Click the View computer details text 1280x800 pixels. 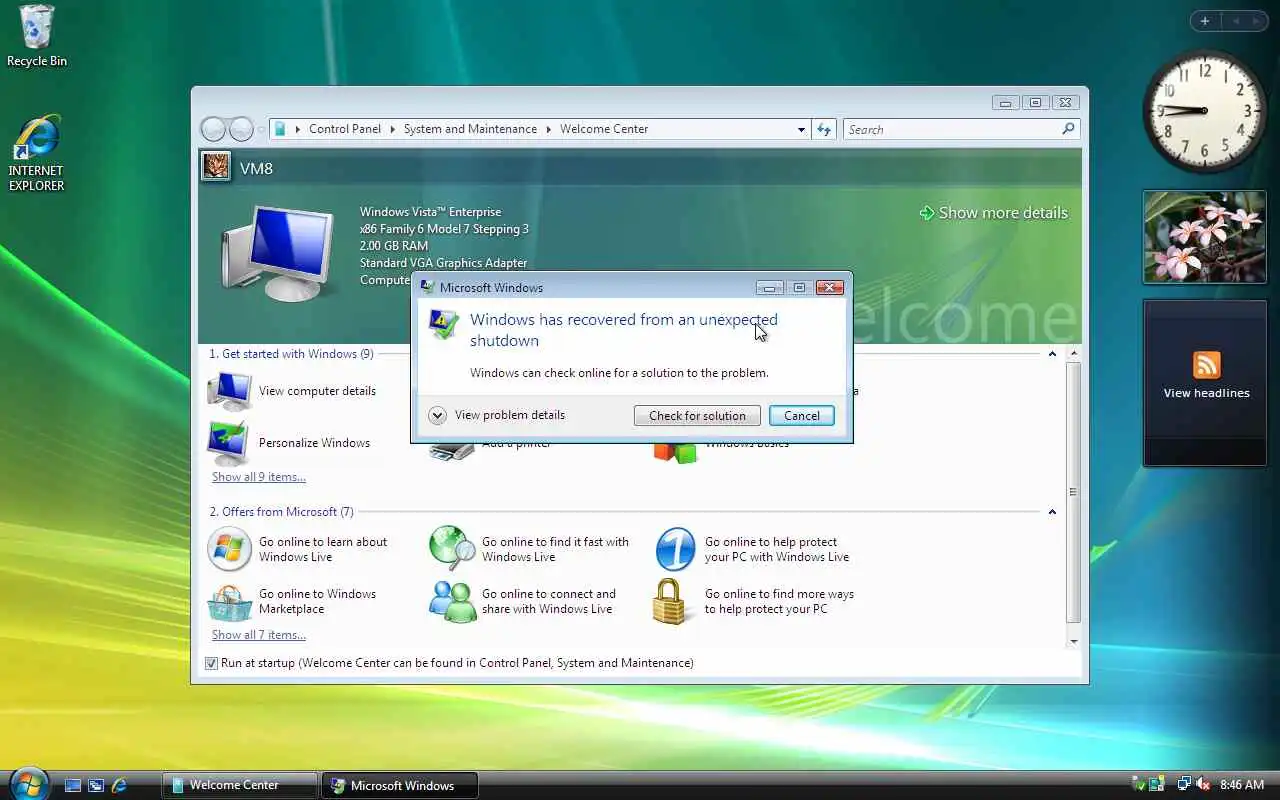(317, 391)
